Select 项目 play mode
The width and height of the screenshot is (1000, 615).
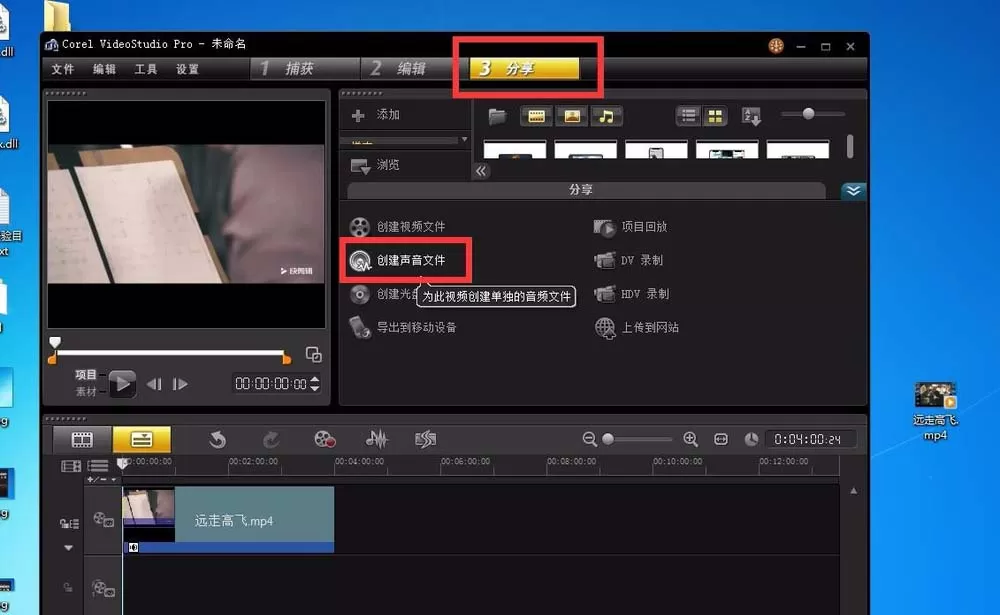tap(85, 375)
